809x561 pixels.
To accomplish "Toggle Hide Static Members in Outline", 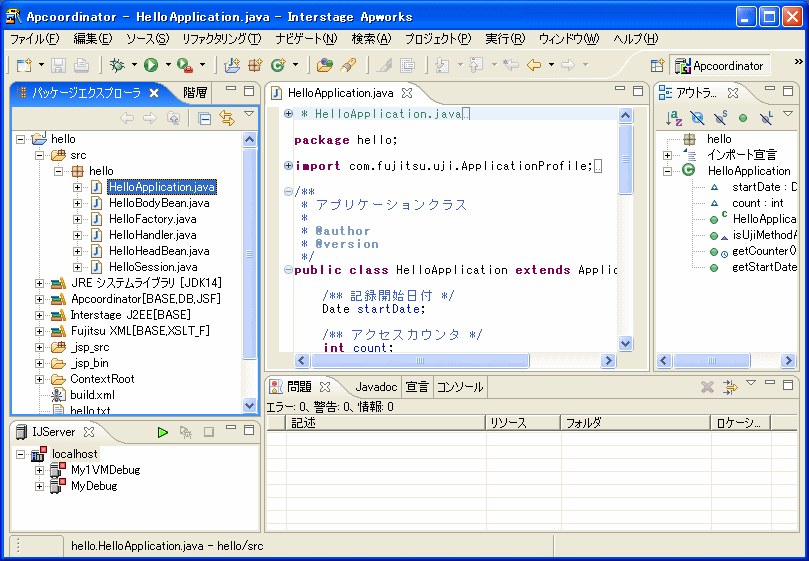I will click(x=720, y=118).
